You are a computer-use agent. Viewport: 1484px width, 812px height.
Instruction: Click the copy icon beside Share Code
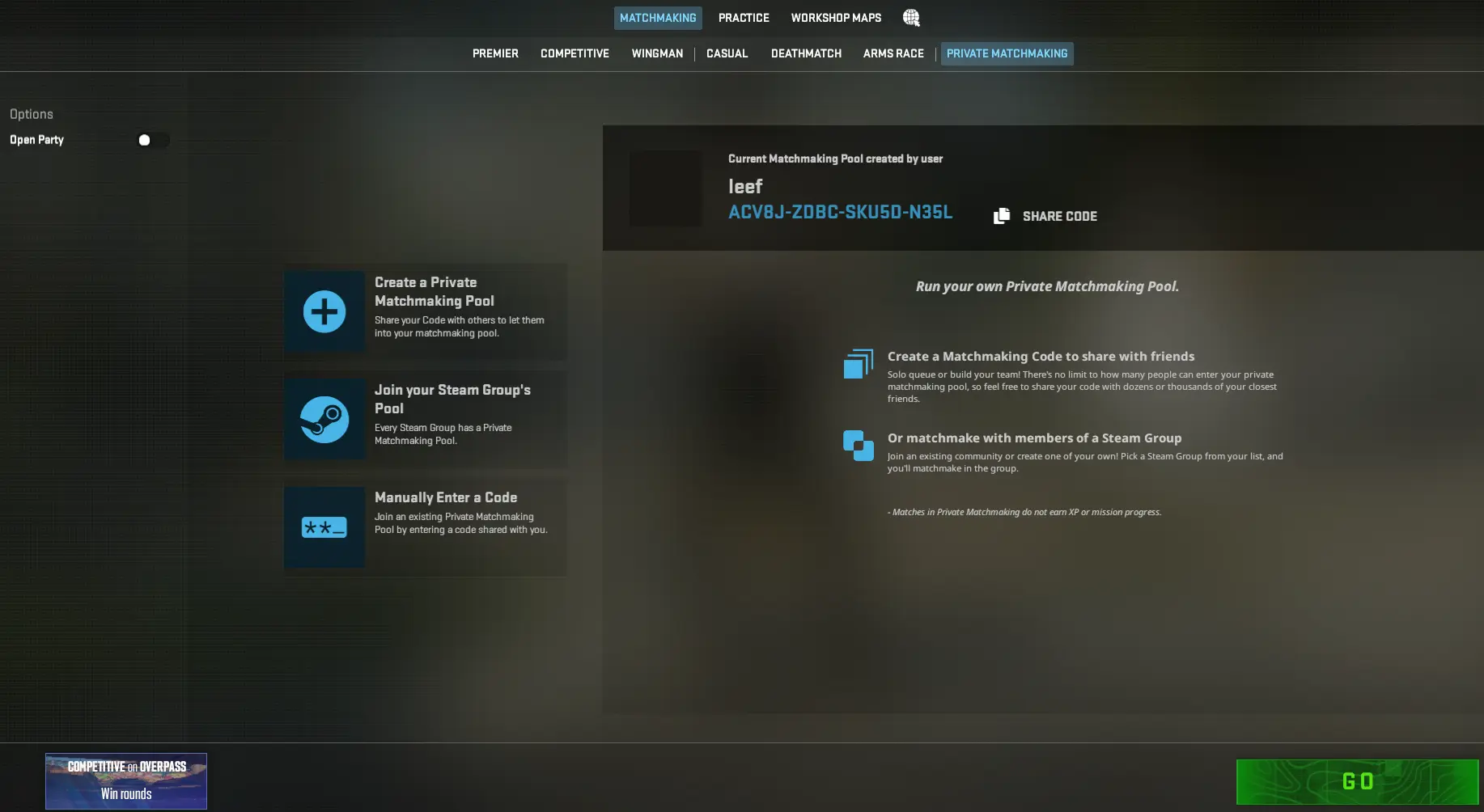point(1002,216)
